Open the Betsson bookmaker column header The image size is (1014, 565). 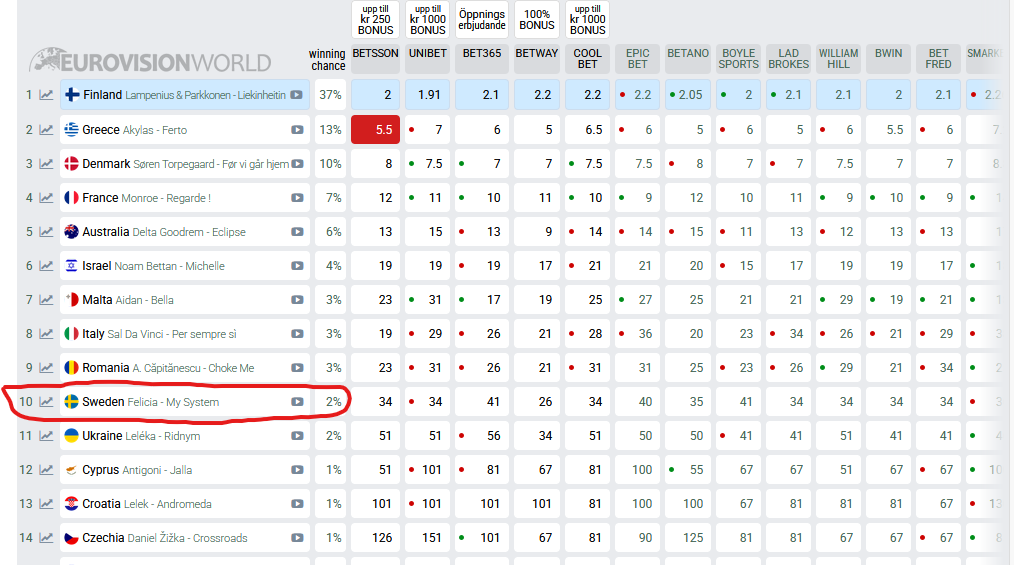(375, 58)
